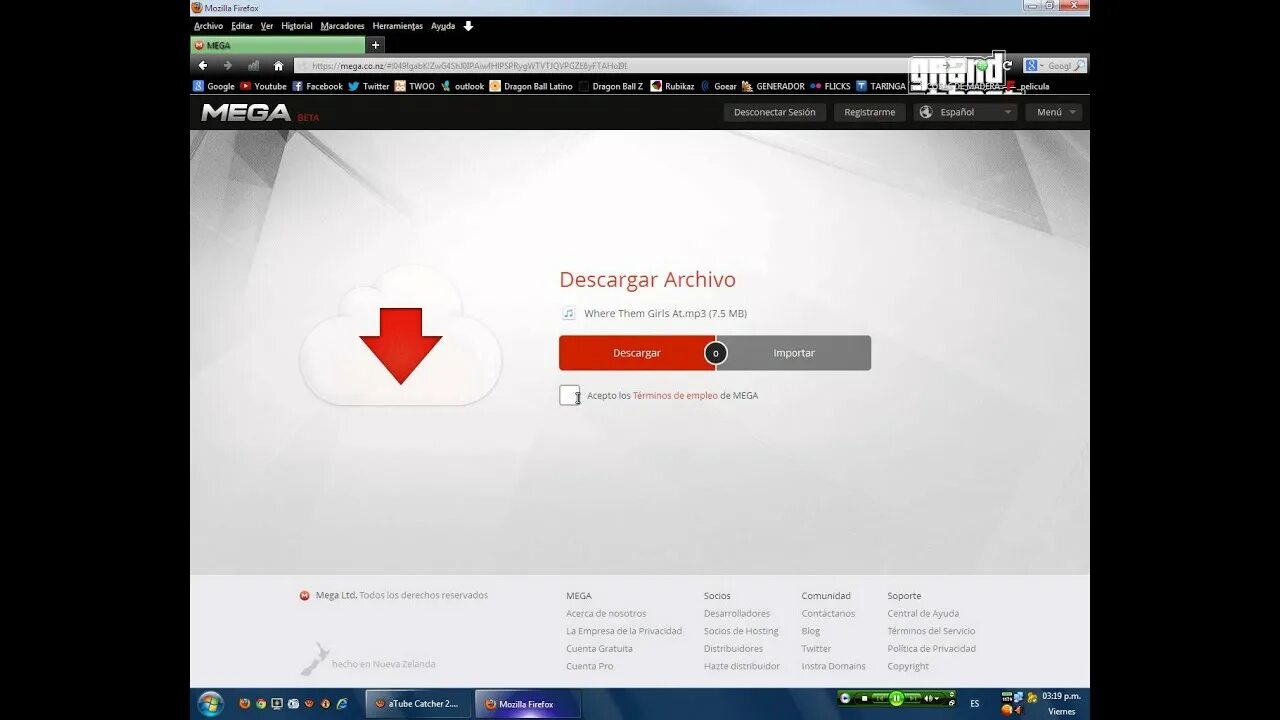Open the Rubikaz bookmark
The image size is (1280, 720).
[x=673, y=86]
